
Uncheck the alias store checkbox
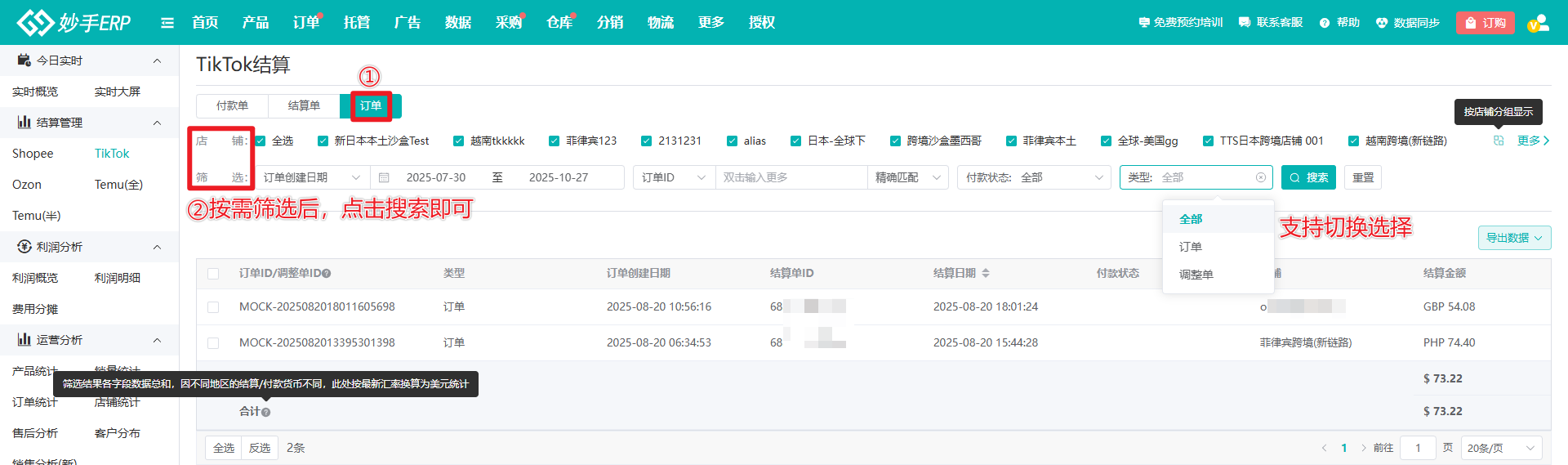click(733, 141)
